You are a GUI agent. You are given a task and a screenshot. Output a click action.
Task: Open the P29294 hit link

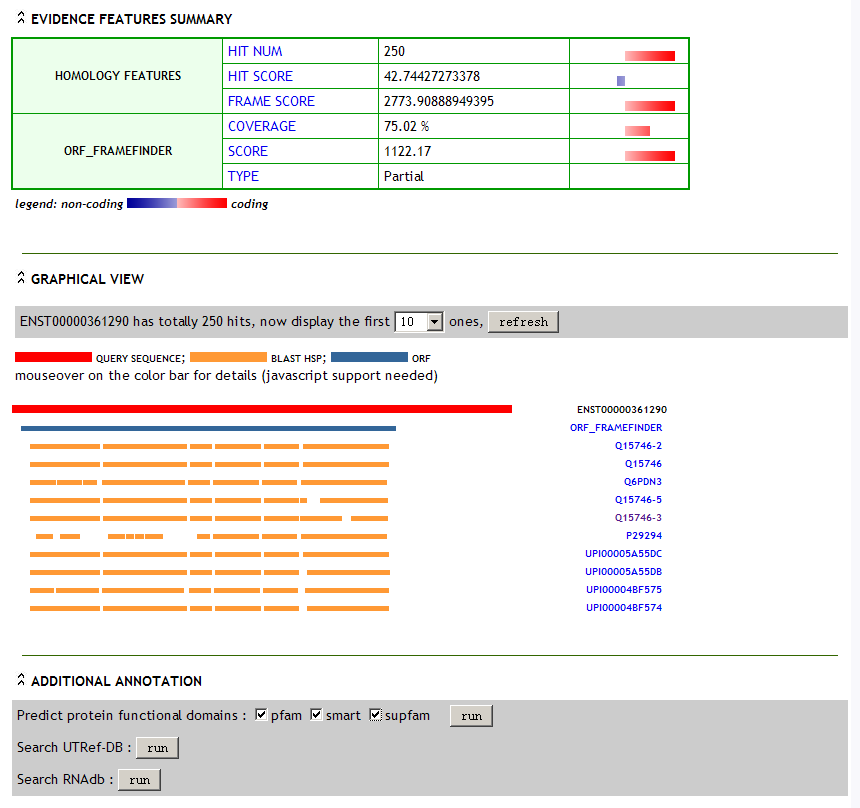tap(643, 536)
